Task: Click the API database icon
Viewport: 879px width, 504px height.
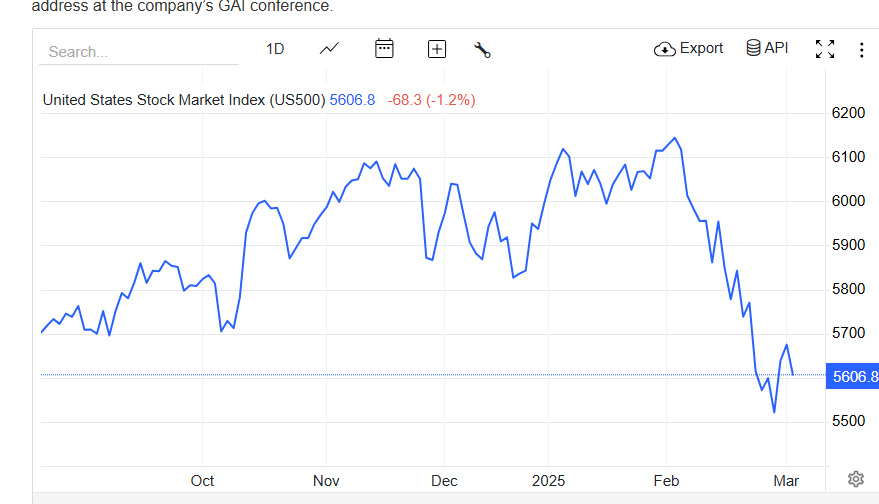Action: [753, 48]
